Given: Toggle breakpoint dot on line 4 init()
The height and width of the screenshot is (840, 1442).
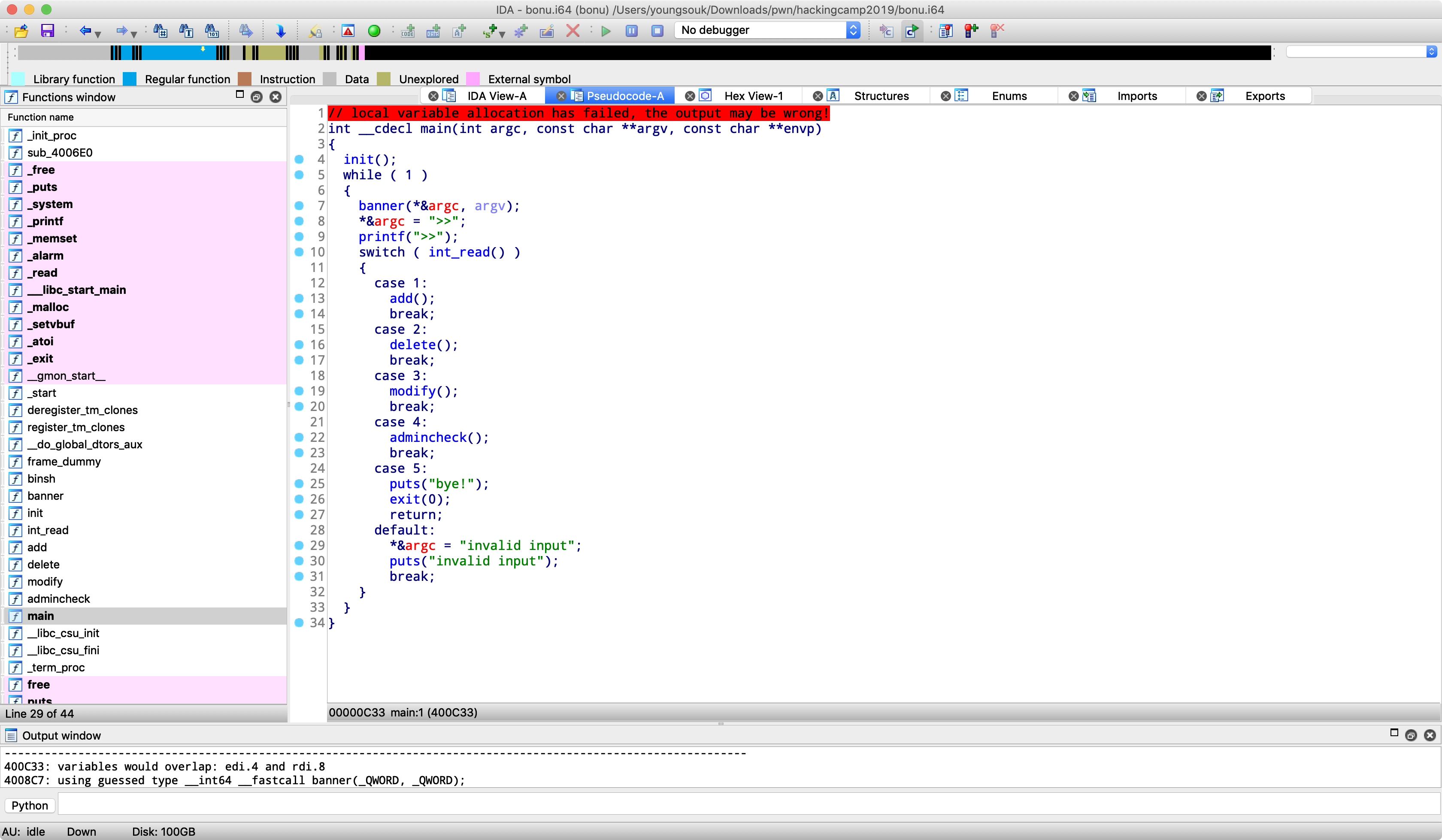Looking at the screenshot, I should (x=299, y=159).
